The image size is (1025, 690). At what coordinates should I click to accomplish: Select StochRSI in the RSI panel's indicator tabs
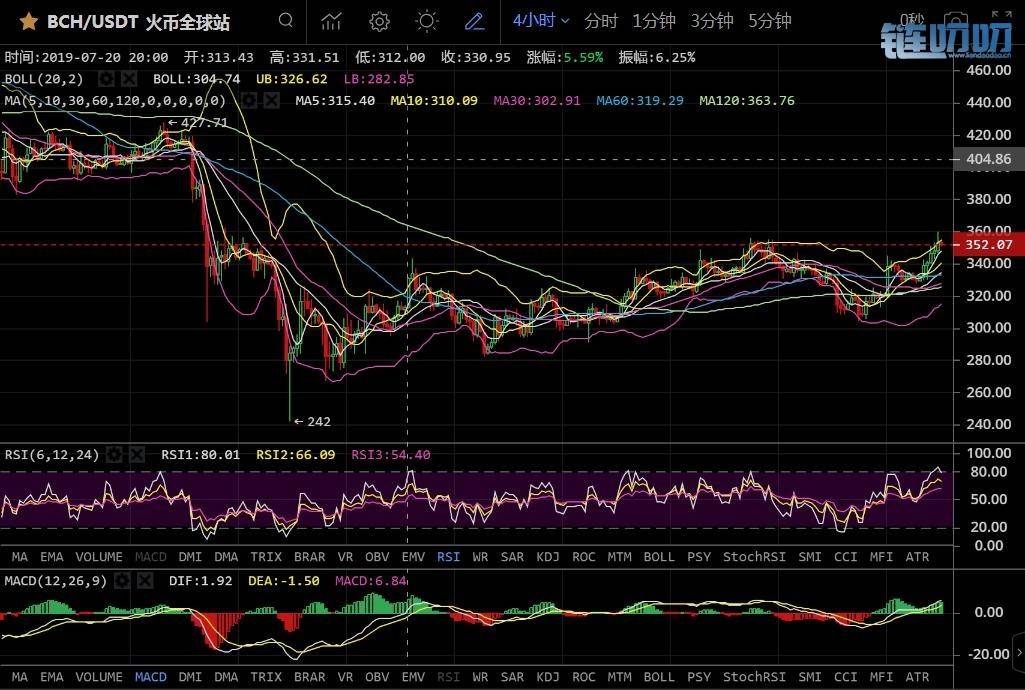coord(754,557)
